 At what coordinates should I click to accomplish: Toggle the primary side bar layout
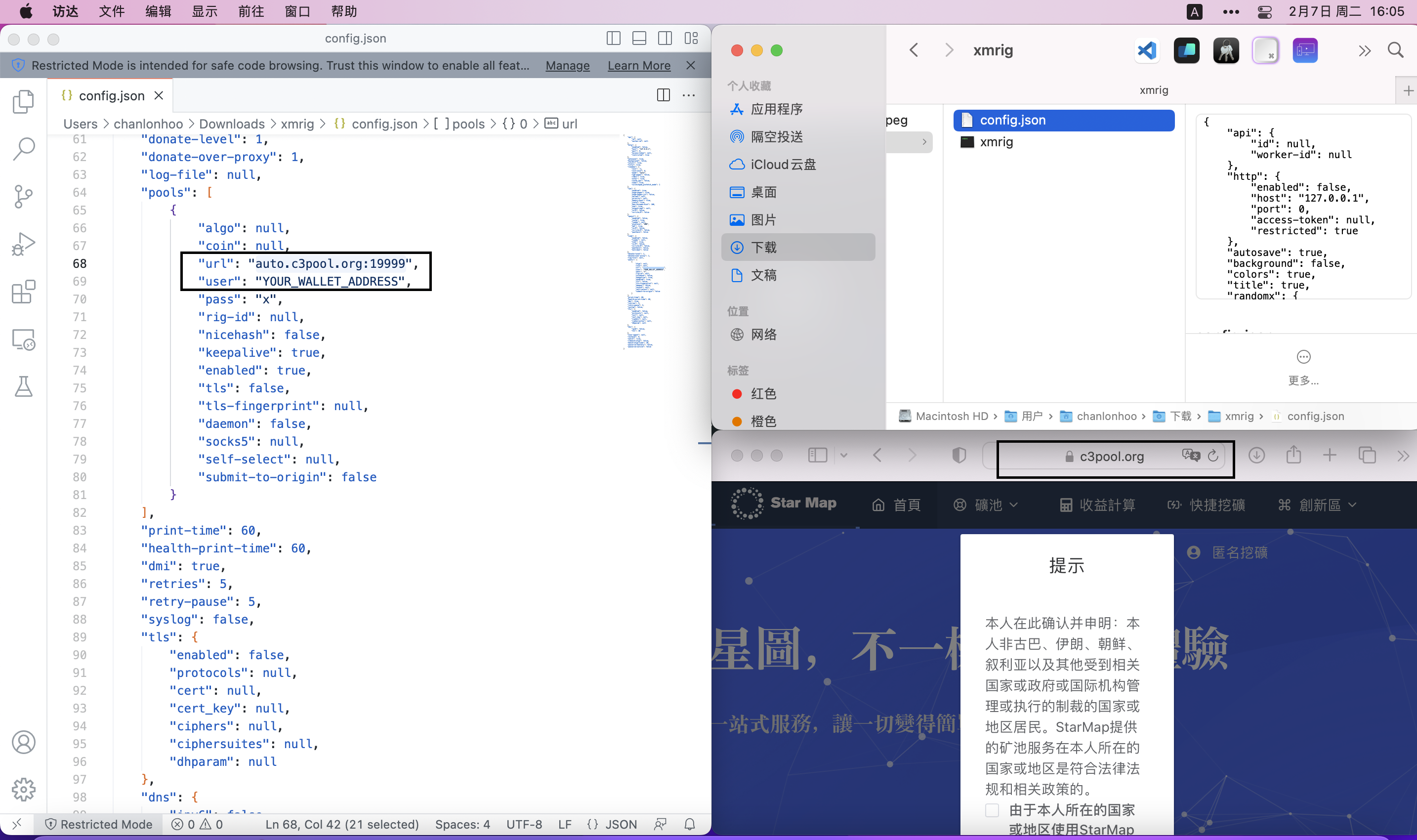(x=614, y=39)
